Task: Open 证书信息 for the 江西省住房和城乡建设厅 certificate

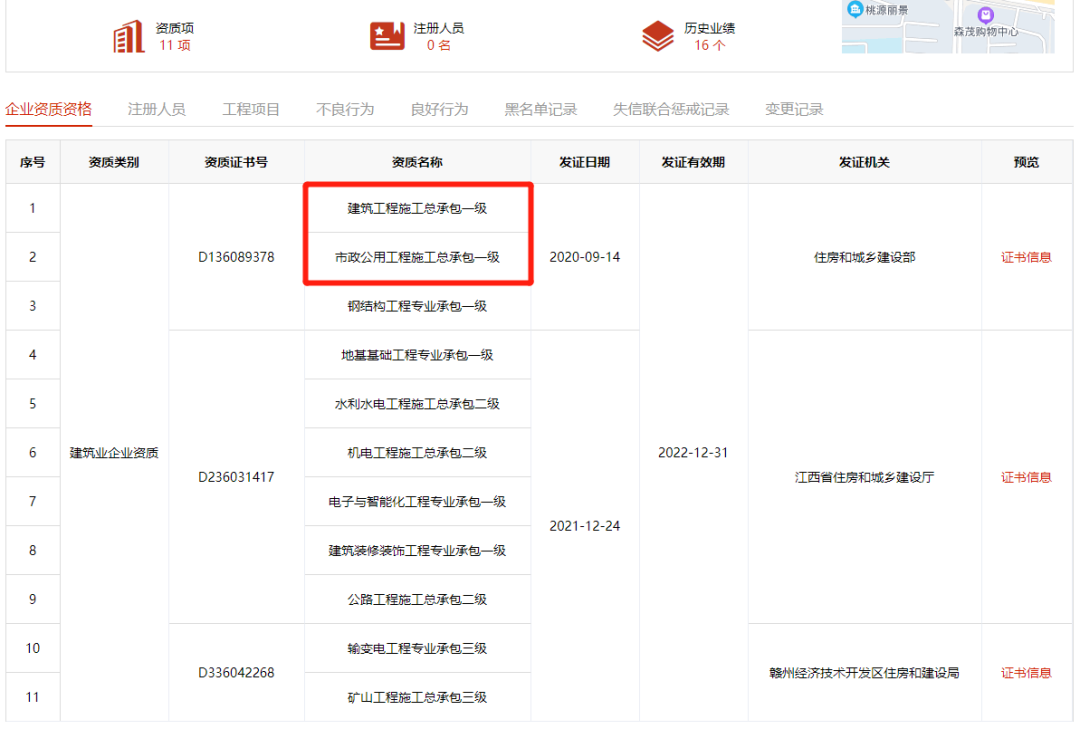Action: click(x=1026, y=477)
